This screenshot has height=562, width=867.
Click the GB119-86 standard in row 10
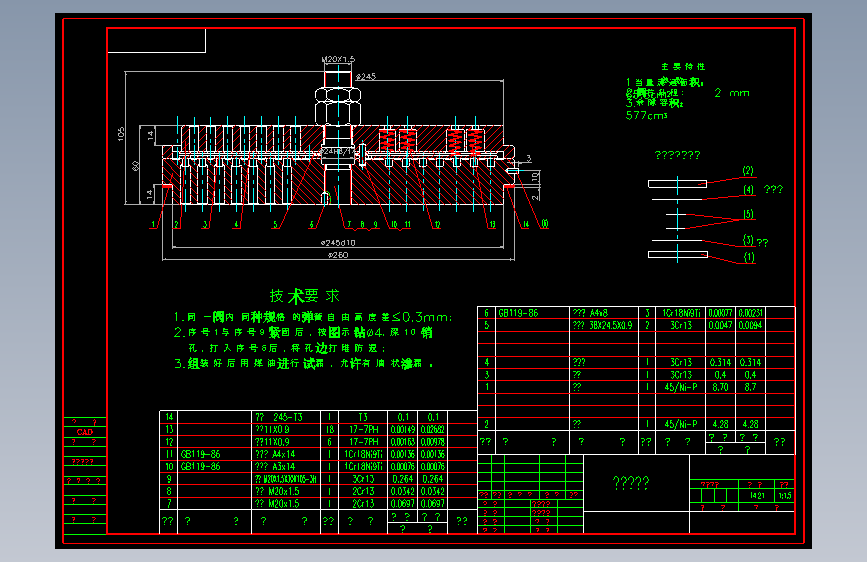(200, 466)
